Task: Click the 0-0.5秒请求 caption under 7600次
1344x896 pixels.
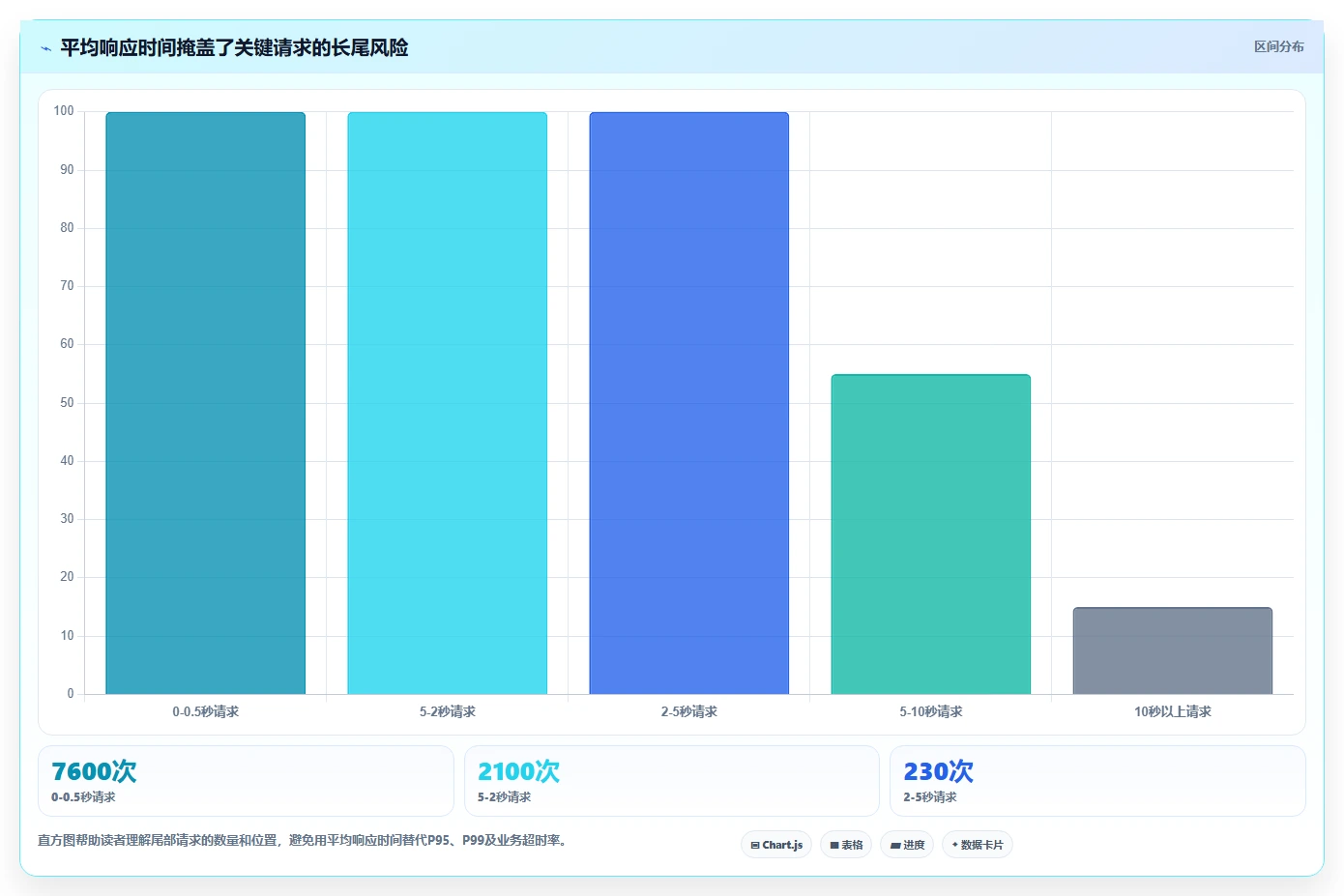Action: (x=83, y=797)
